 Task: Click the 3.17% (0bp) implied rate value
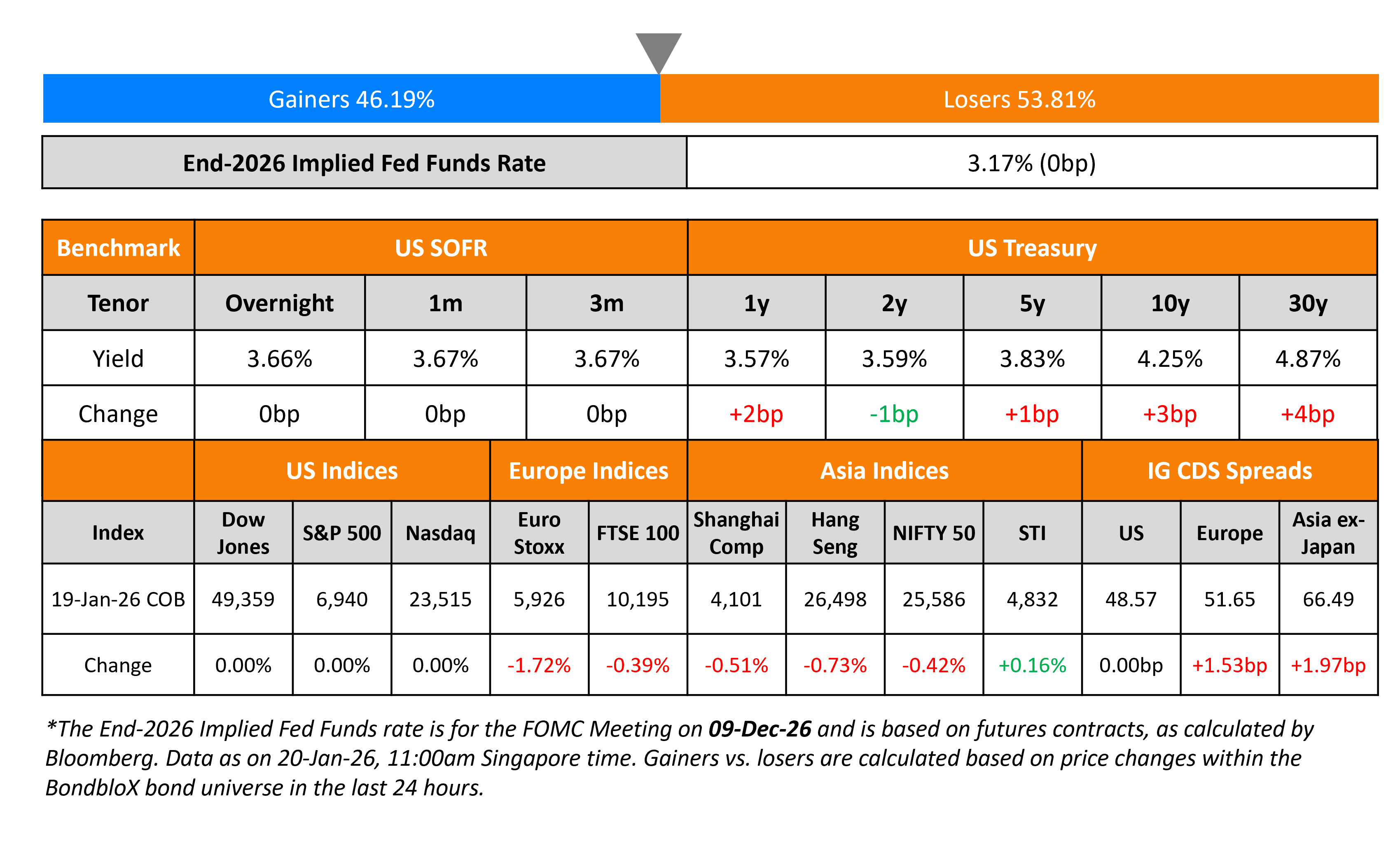pyautogui.click(x=1031, y=163)
